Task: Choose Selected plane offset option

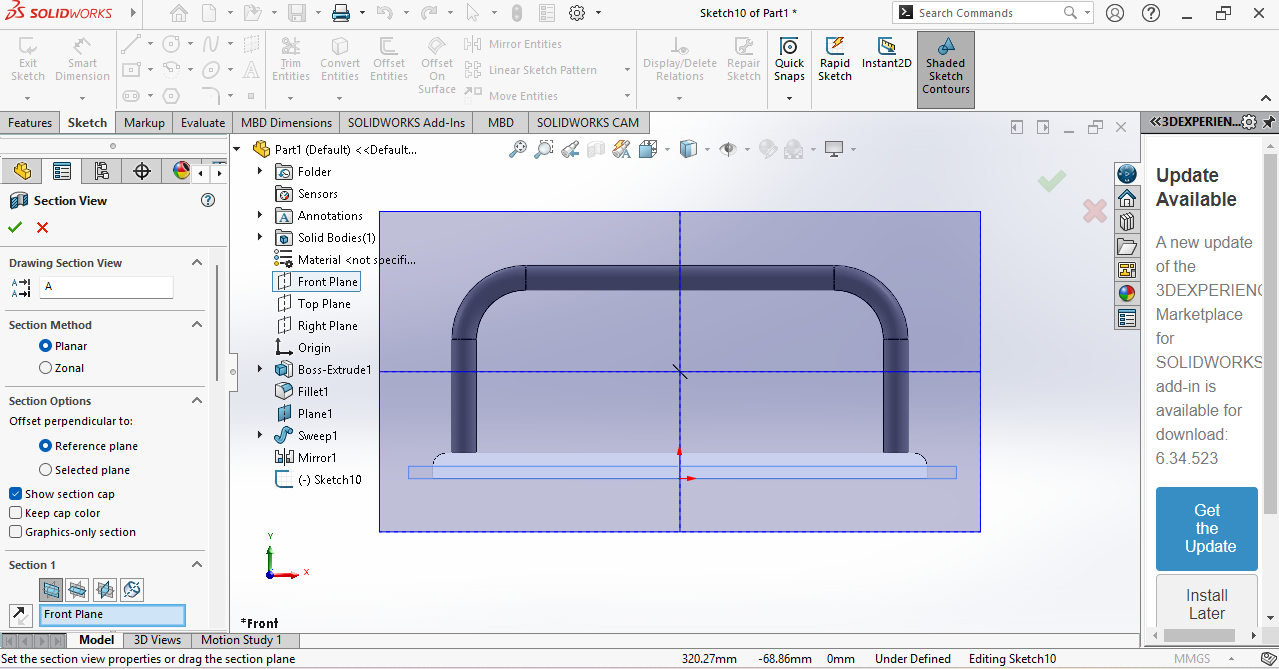Action: click(x=45, y=470)
